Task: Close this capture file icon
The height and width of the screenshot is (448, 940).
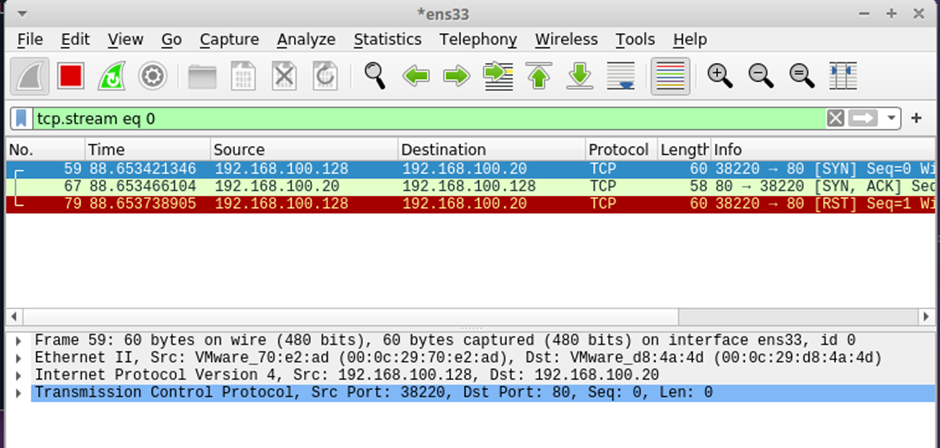Action: (284, 76)
